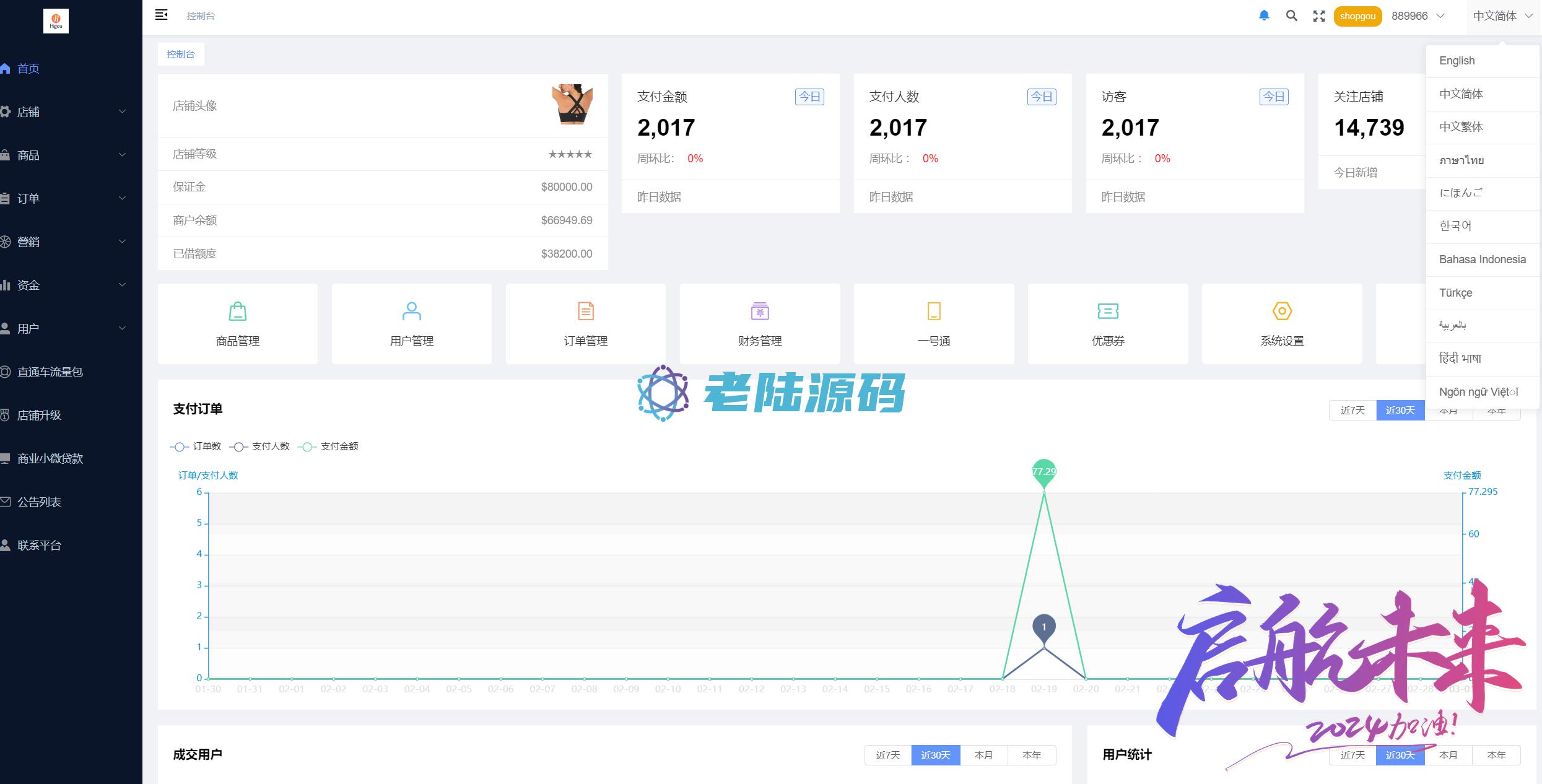Image resolution: width=1542 pixels, height=784 pixels.
Task: Expand the 营销 sidebar chevron
Action: [122, 242]
